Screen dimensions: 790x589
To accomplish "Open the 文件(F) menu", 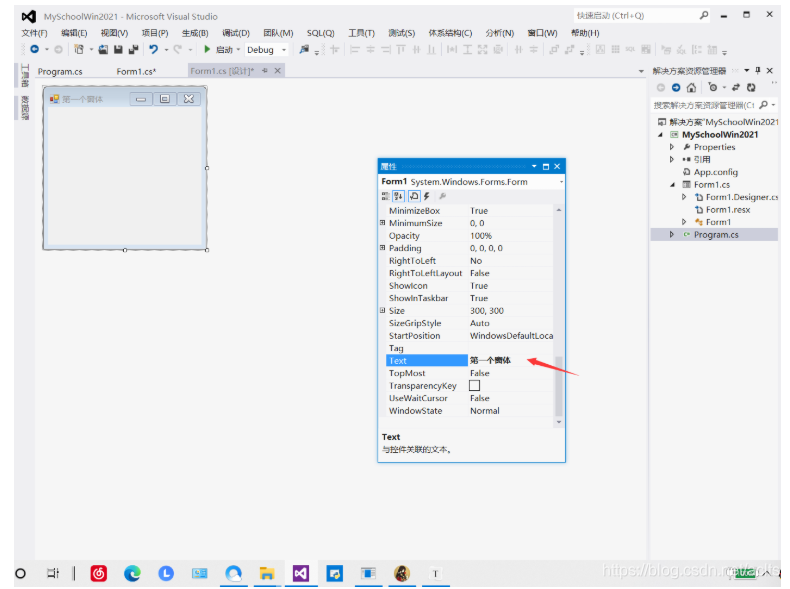I will (x=34, y=33).
